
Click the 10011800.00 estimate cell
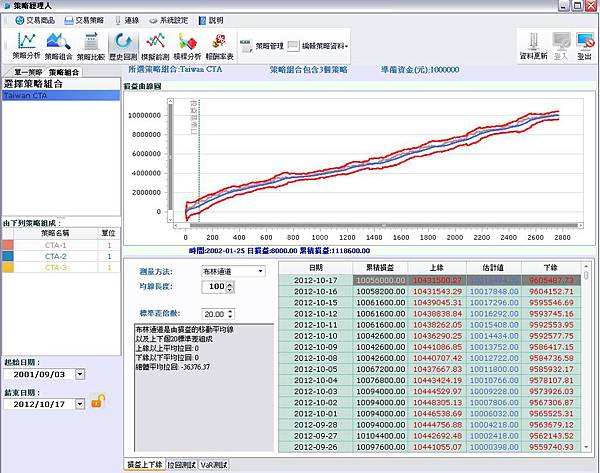point(494,369)
